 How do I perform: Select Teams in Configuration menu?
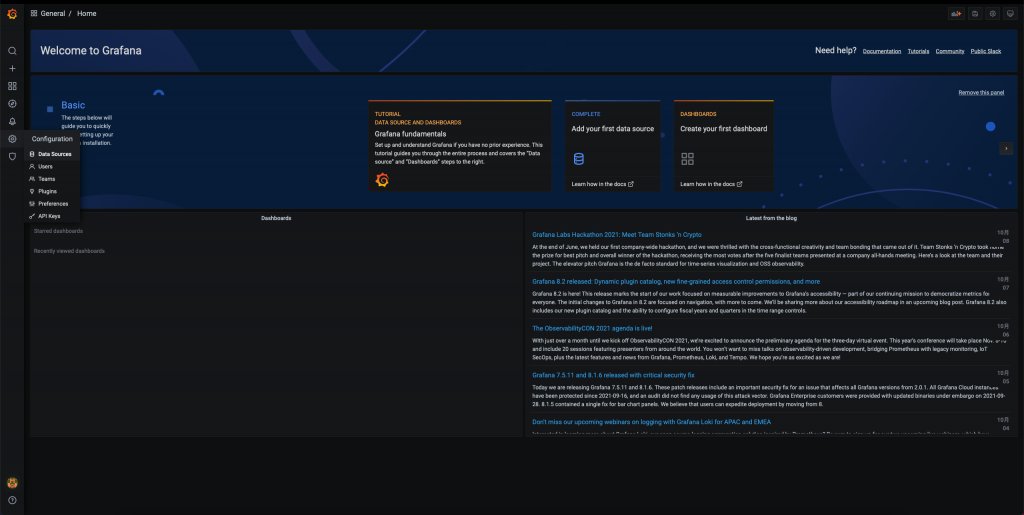coord(52,179)
